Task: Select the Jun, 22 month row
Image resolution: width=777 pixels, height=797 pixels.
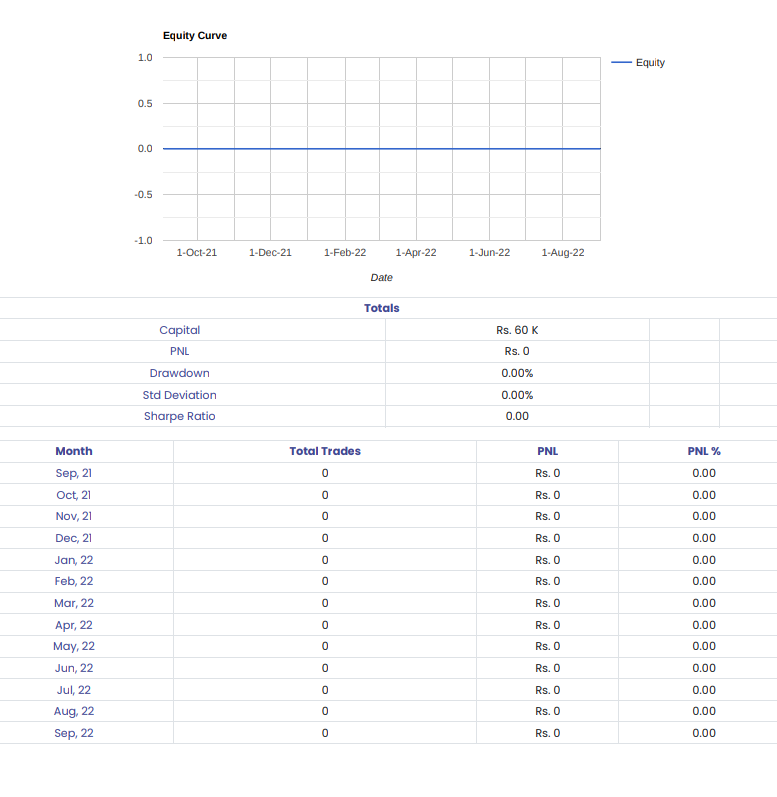Action: [x=388, y=668]
